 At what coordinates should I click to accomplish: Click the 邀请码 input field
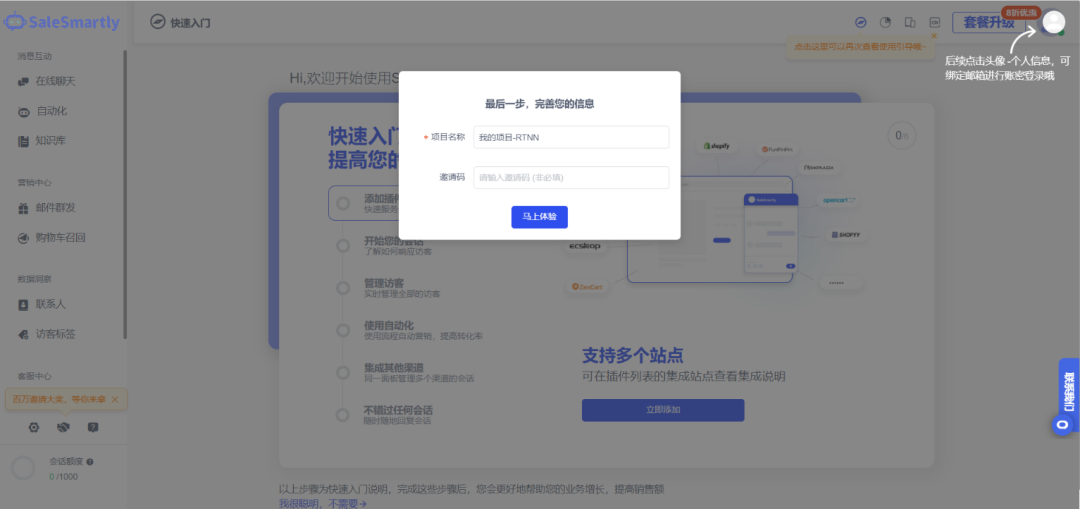571,178
